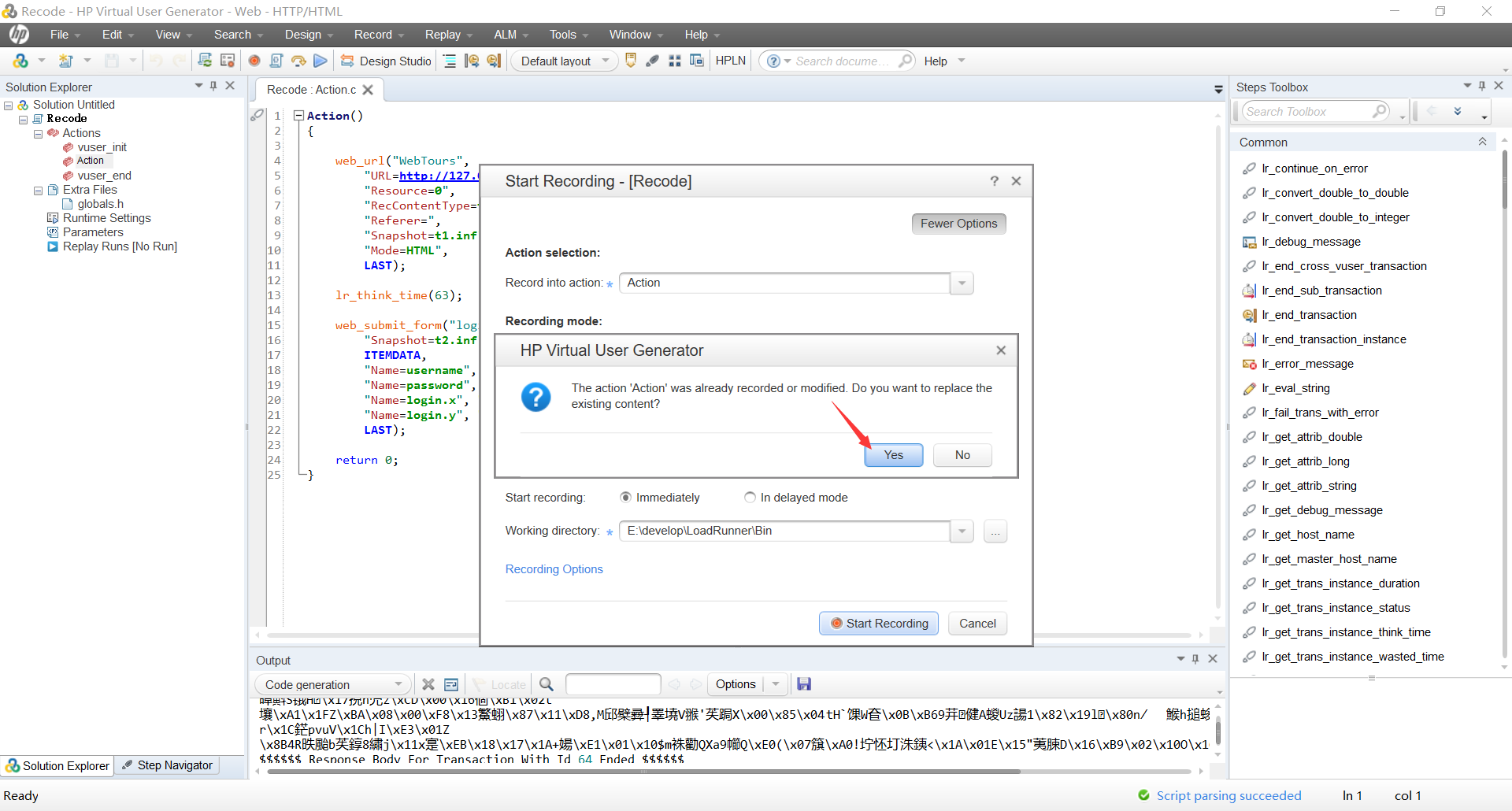Click the dialog help question mark
Screen dimensions: 1512x811
point(995,181)
